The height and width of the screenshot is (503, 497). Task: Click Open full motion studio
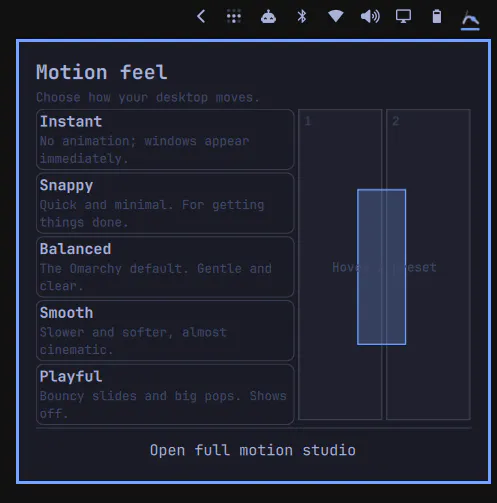[x=253, y=450]
